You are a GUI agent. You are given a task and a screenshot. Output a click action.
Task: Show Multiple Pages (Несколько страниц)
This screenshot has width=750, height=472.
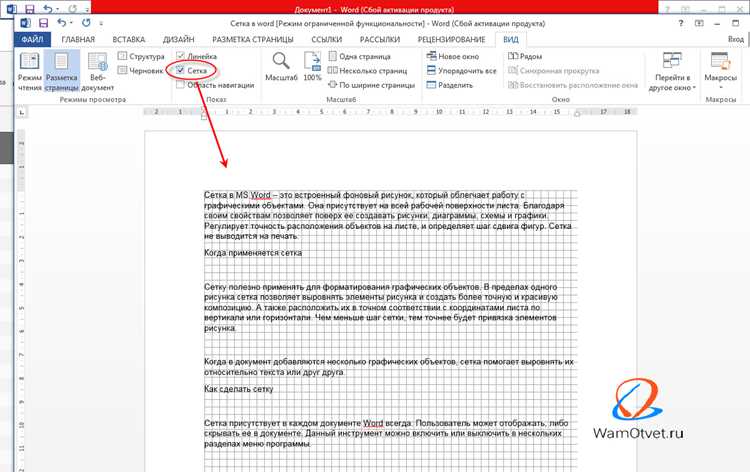(x=367, y=71)
